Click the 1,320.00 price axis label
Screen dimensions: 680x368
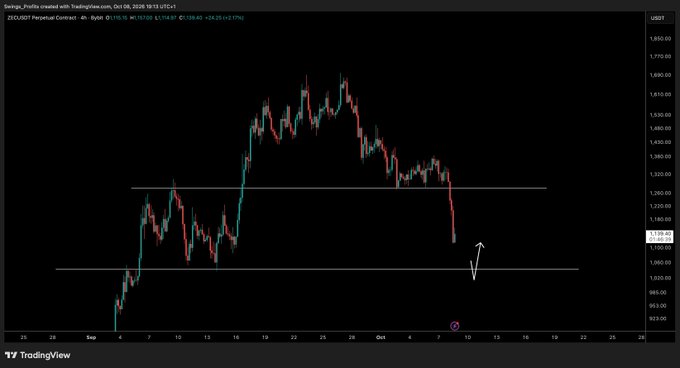[660, 174]
